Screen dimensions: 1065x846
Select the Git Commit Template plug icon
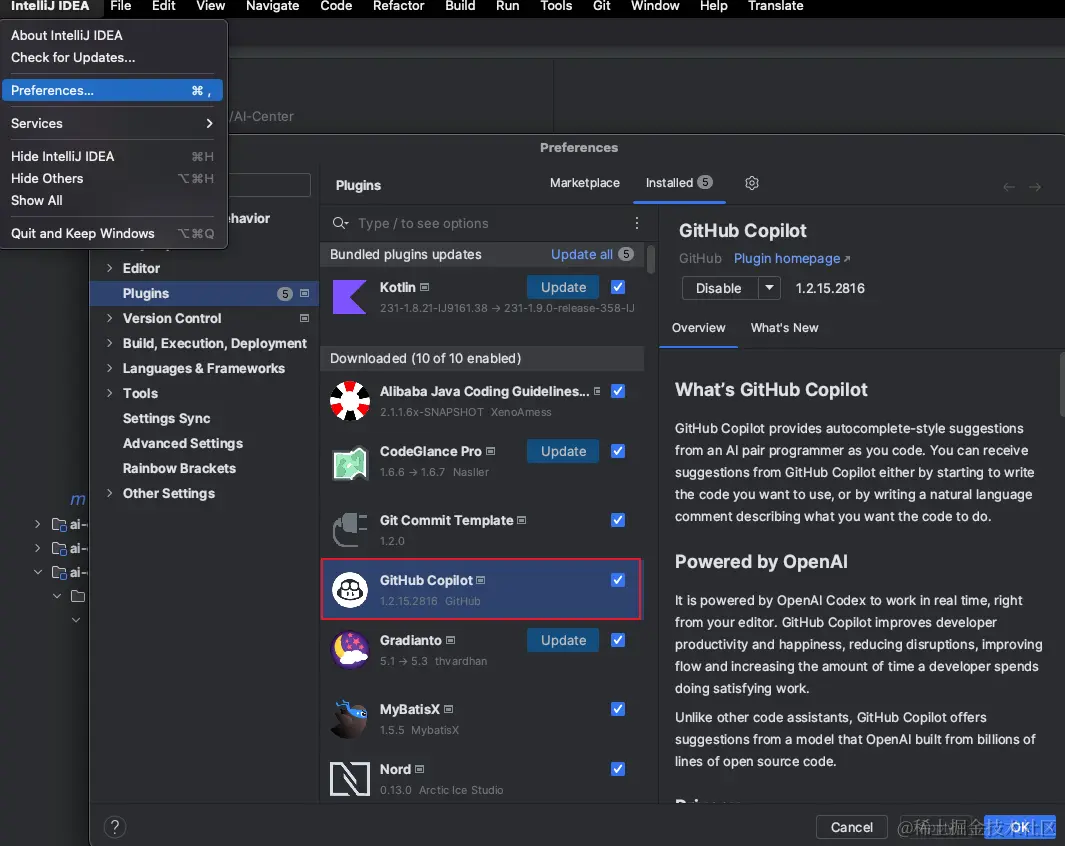click(350, 530)
